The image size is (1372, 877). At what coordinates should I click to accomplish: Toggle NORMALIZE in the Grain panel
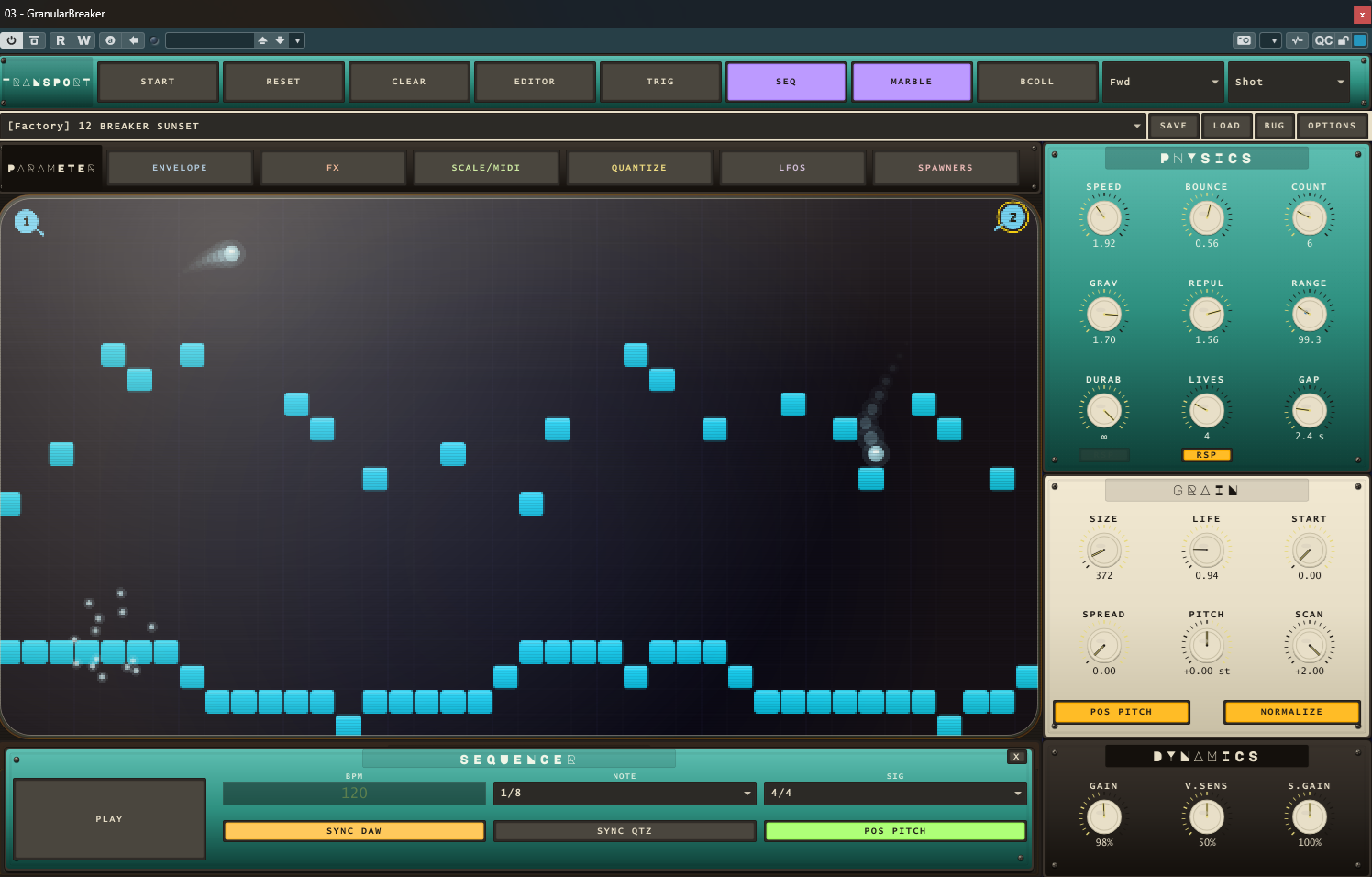1291,712
